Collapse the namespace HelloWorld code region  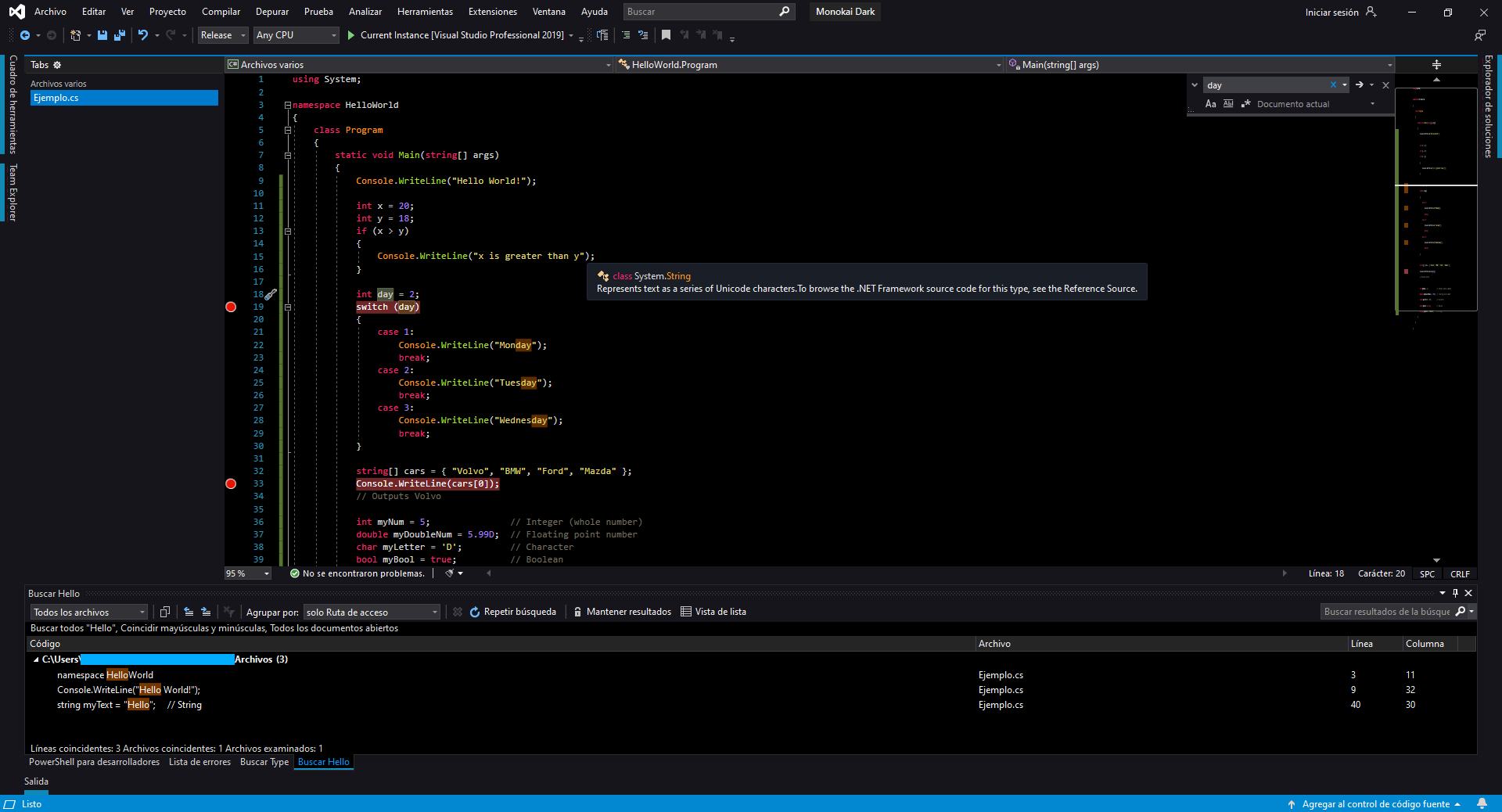click(x=288, y=105)
